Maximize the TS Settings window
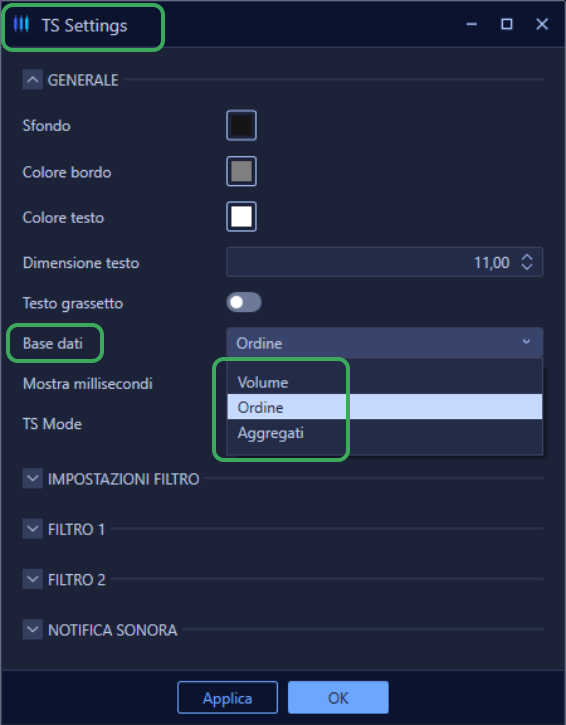Viewport: 566px width, 725px height. coord(507,24)
